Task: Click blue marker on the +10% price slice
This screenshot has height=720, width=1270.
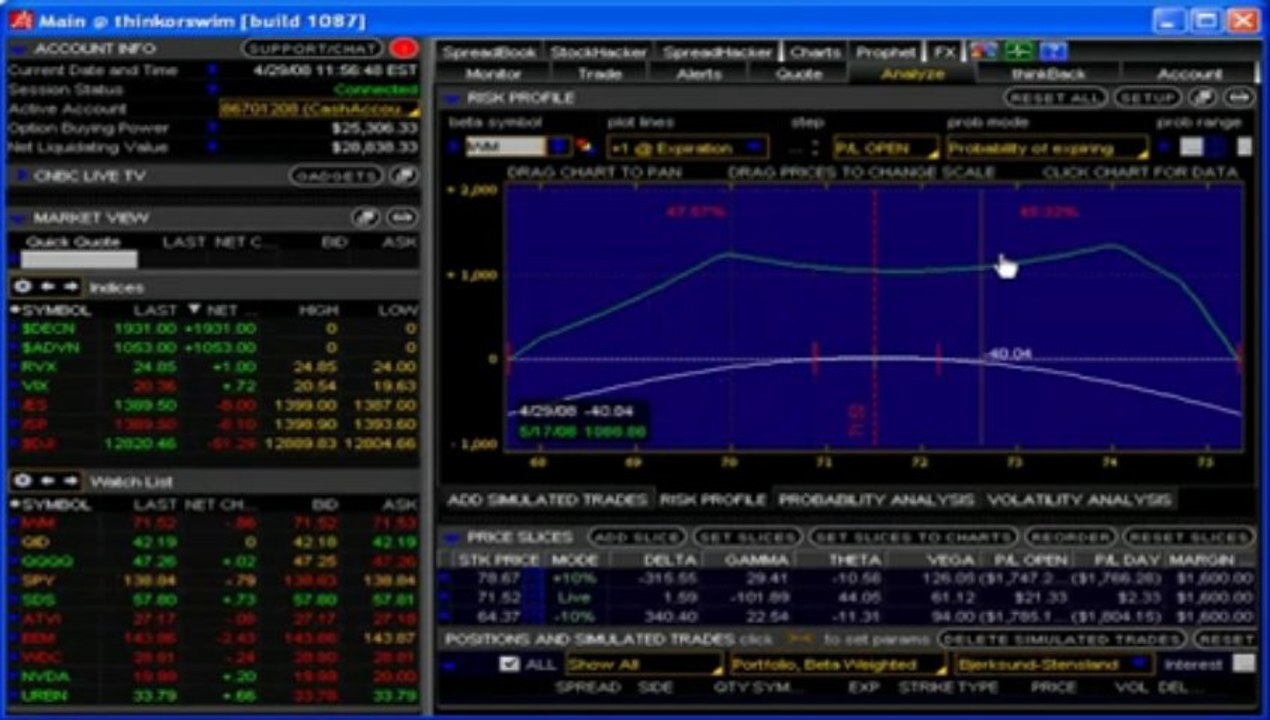Action: pyautogui.click(x=444, y=578)
